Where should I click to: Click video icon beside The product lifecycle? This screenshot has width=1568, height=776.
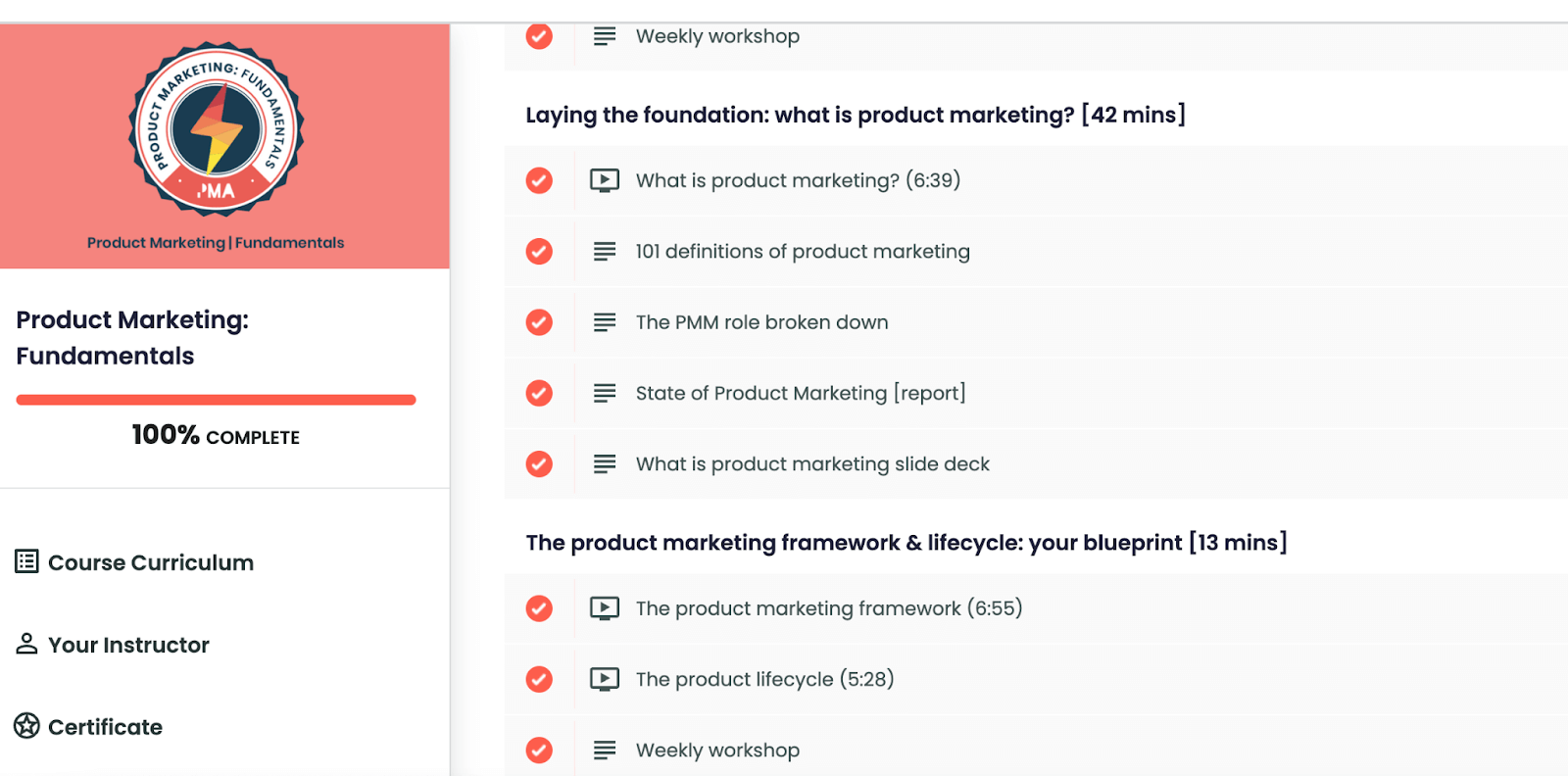click(605, 679)
